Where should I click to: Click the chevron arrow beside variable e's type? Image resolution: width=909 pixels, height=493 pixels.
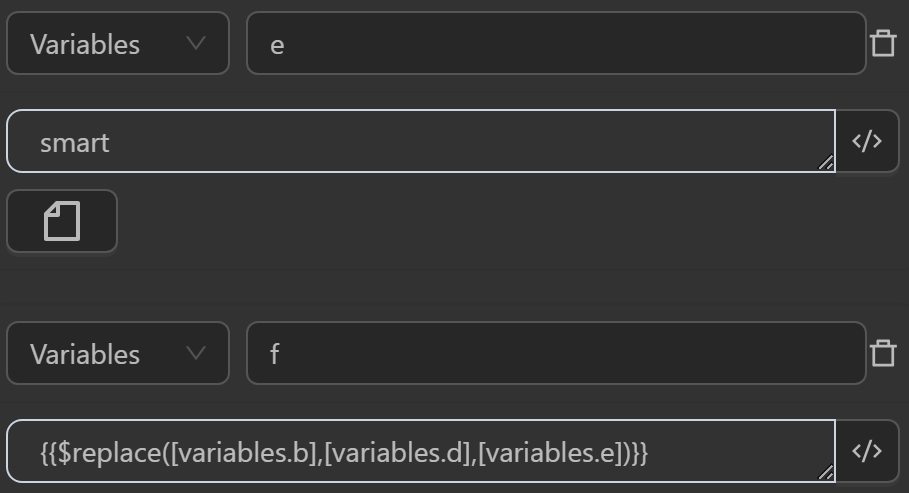click(x=196, y=44)
